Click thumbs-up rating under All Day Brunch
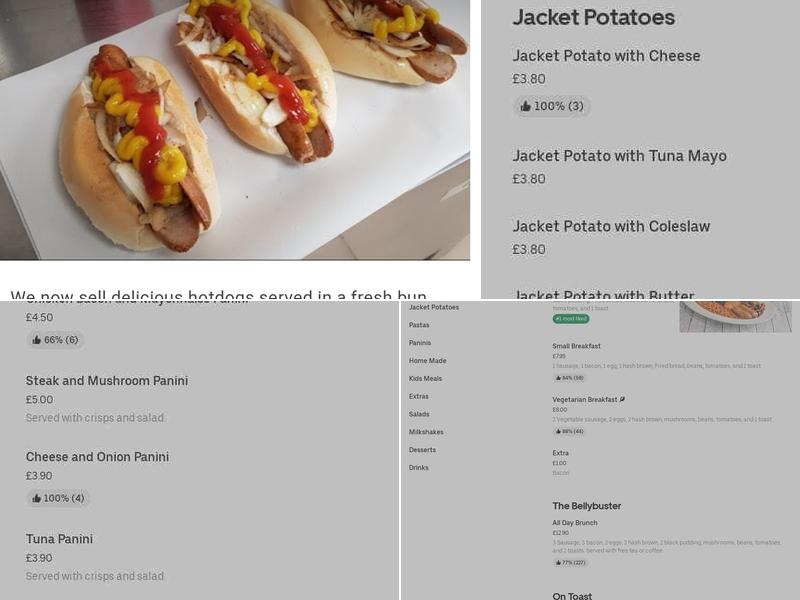The height and width of the screenshot is (600, 800). [x=570, y=563]
